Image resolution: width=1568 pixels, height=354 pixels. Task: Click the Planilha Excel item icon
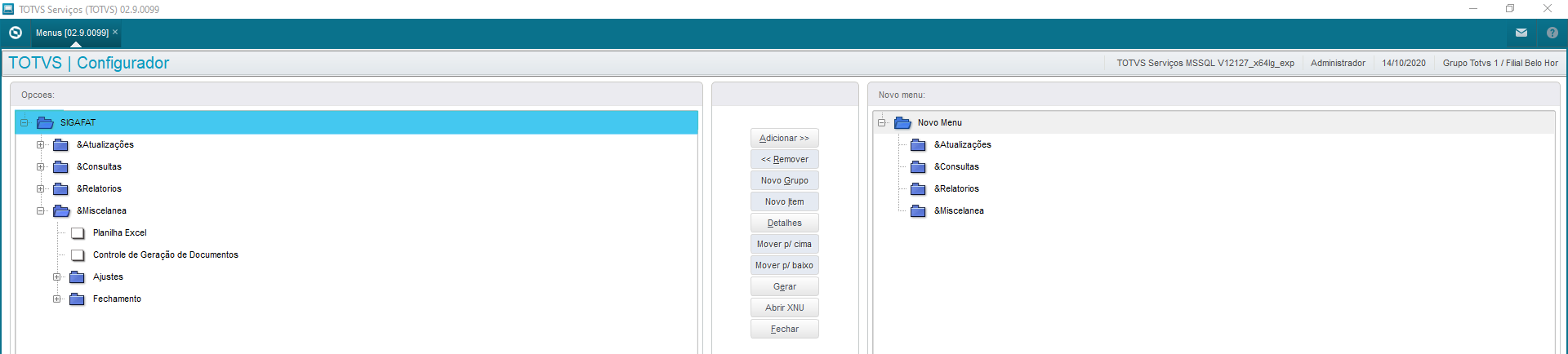78,233
